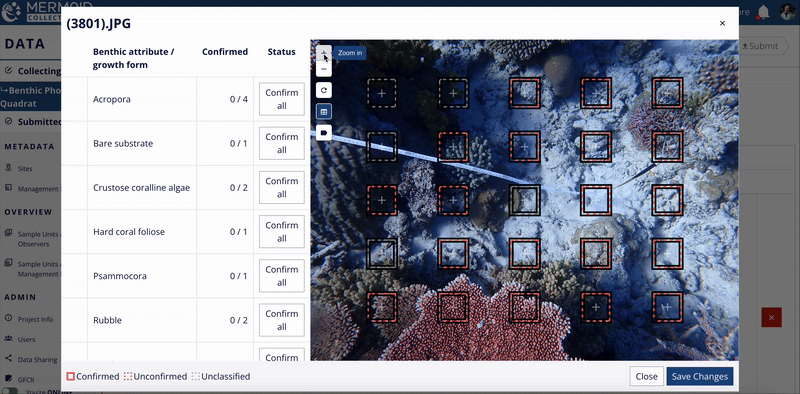800x394 pixels.
Task: Select the Psammocora row label
Action: pyautogui.click(x=119, y=276)
